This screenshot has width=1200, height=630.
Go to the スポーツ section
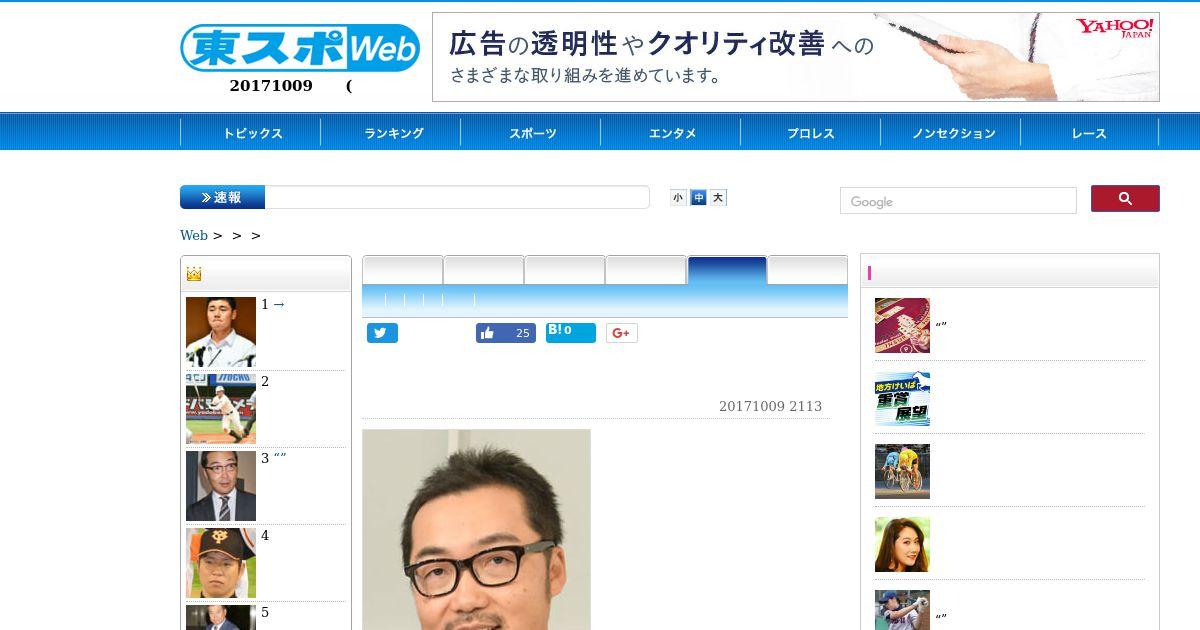[532, 133]
